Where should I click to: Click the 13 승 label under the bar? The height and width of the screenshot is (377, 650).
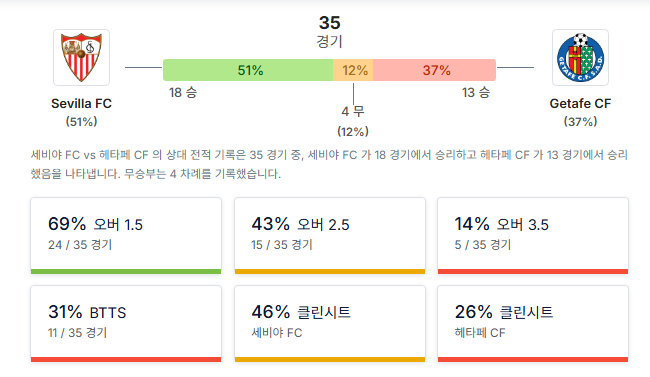point(476,92)
